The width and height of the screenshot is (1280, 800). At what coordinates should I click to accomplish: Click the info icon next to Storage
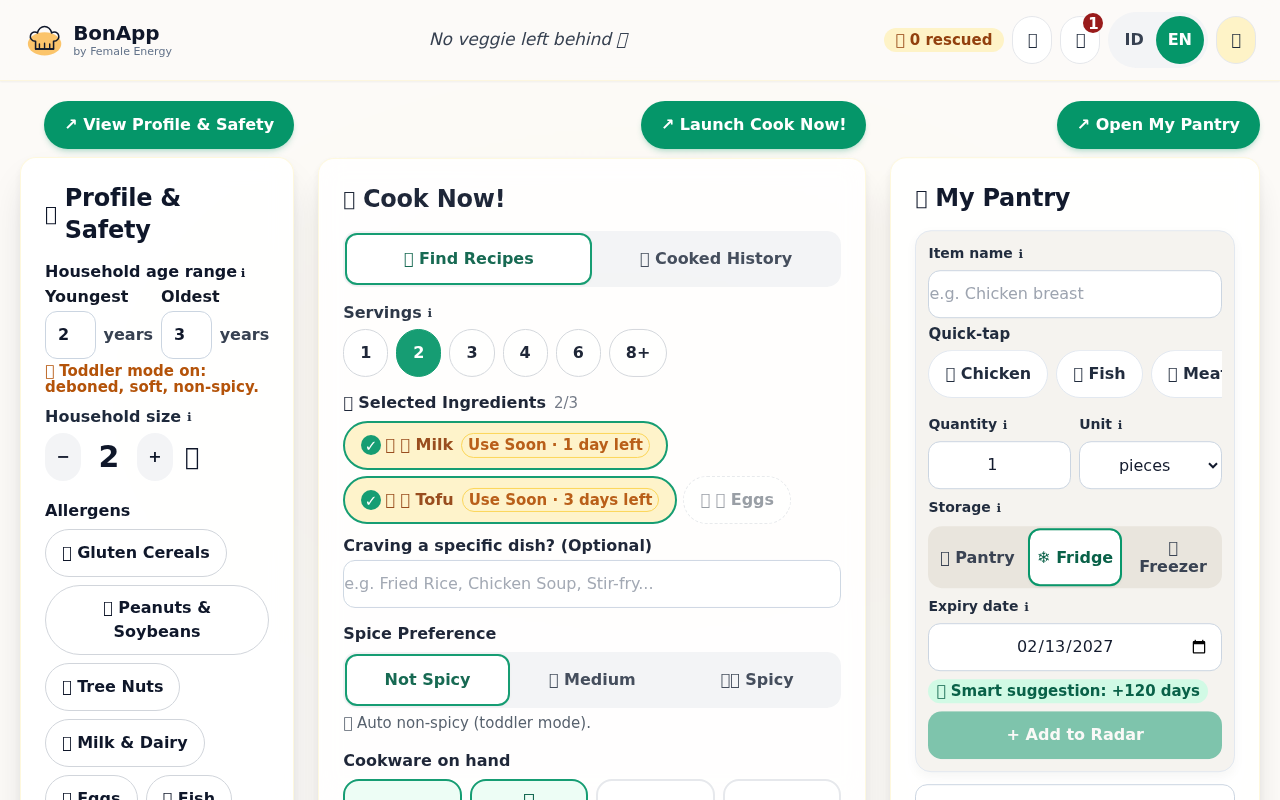(998, 508)
